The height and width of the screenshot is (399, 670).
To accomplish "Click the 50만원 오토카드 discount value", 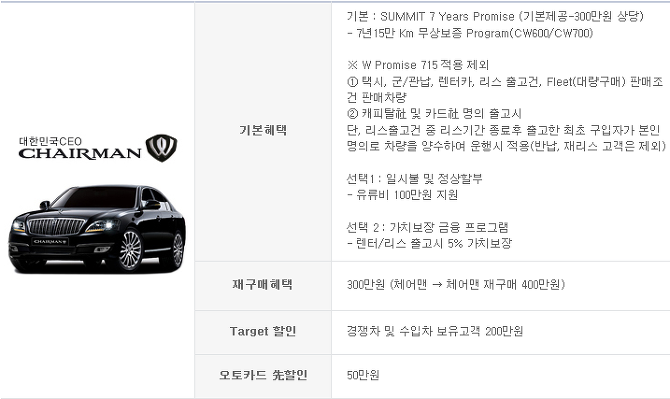I will (363, 375).
